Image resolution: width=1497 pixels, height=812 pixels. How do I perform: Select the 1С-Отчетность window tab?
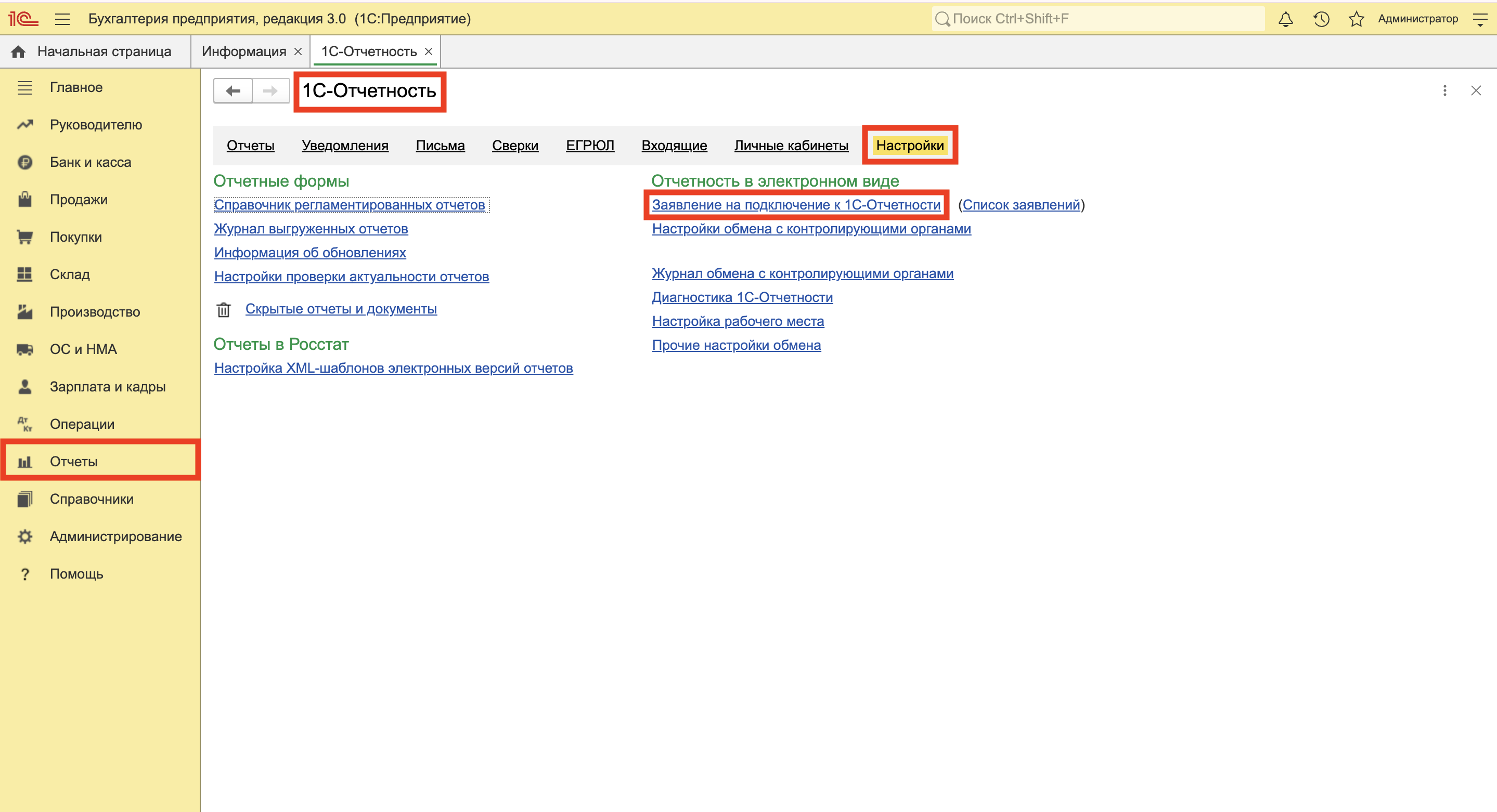tap(369, 51)
